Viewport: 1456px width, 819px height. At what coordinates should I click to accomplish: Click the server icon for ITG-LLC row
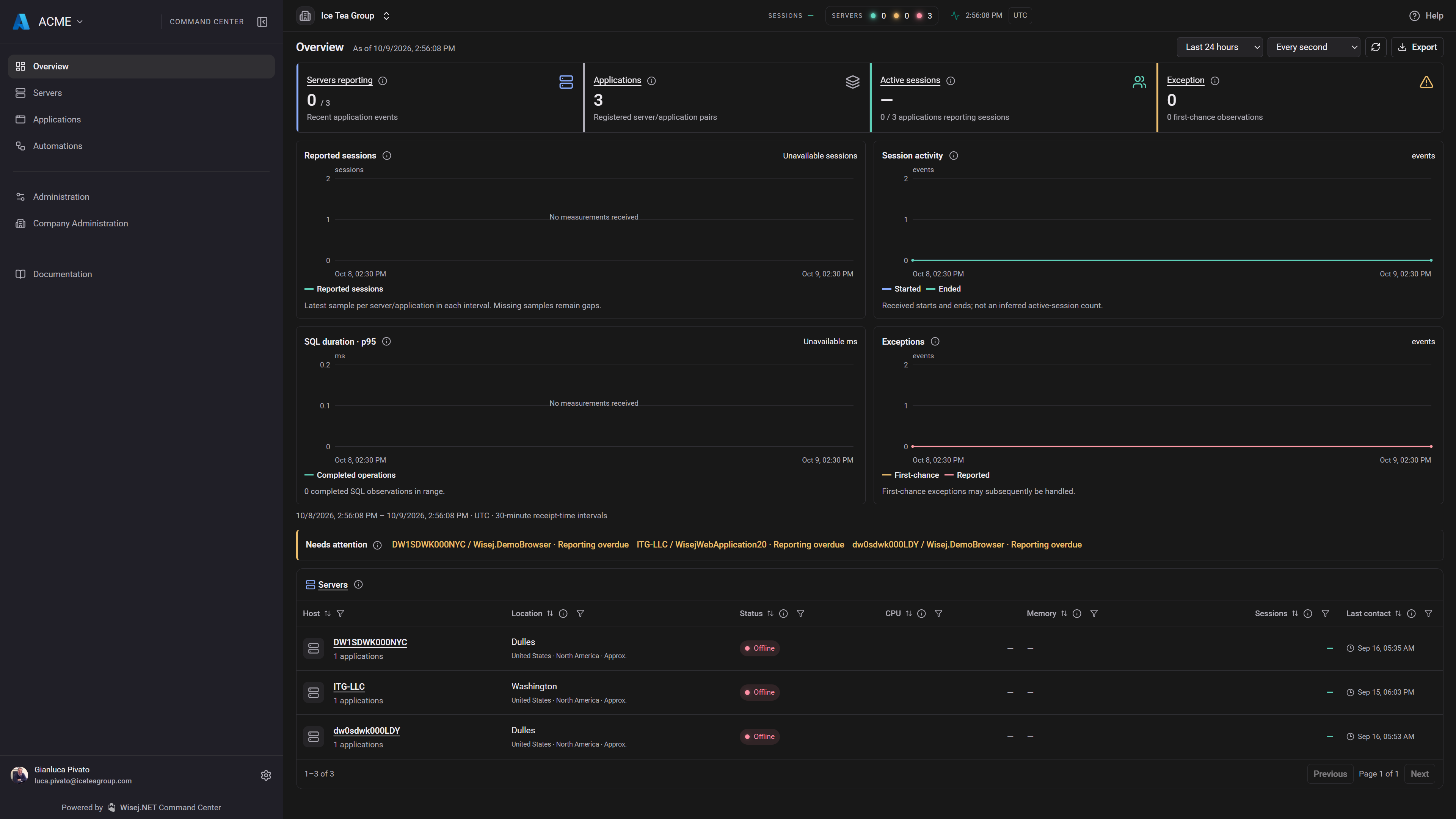click(x=313, y=692)
